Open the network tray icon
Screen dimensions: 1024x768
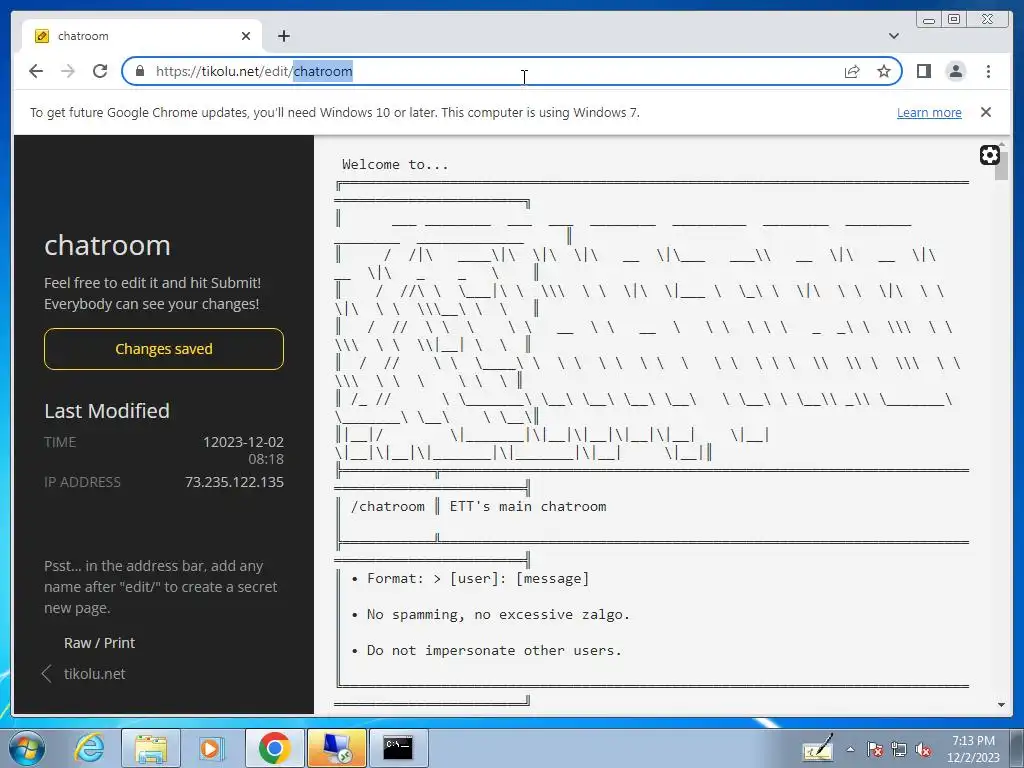tap(899, 750)
